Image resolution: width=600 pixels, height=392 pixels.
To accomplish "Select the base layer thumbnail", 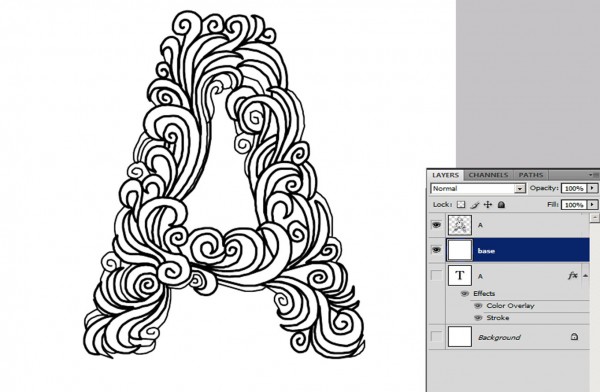I will 460,250.
